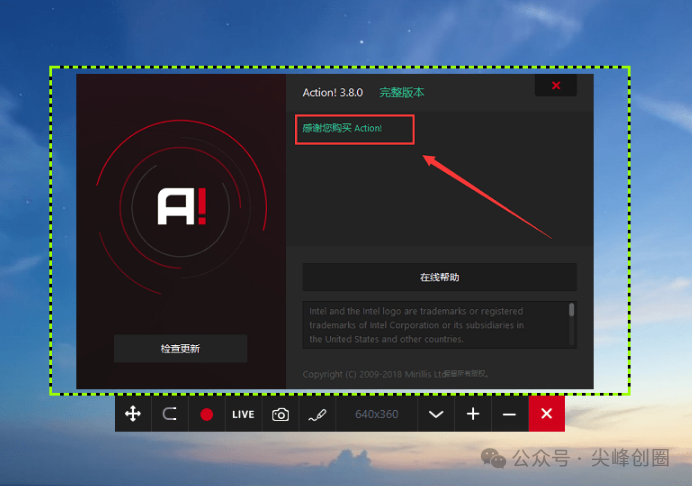Image resolution: width=692 pixels, height=486 pixels.
Task: Increase region size with plus icon
Action: pyautogui.click(x=473, y=414)
